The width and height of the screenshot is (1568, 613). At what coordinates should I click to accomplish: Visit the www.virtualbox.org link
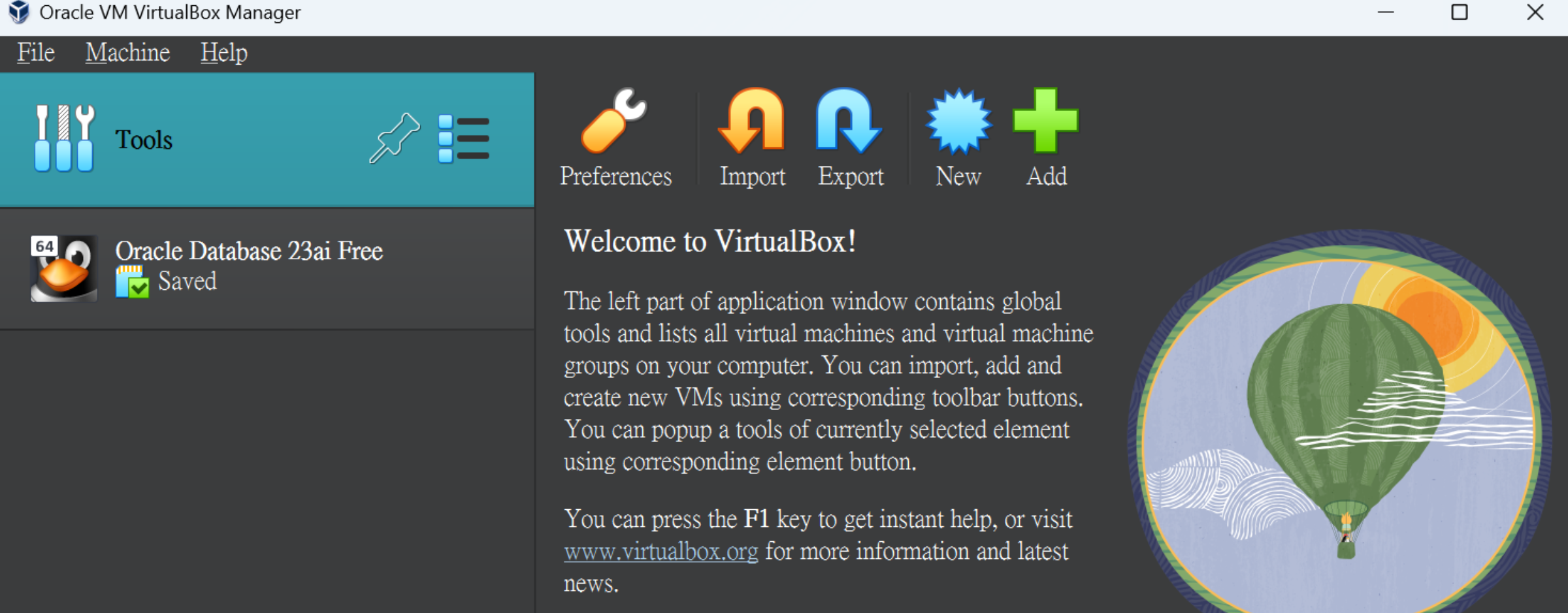click(661, 552)
